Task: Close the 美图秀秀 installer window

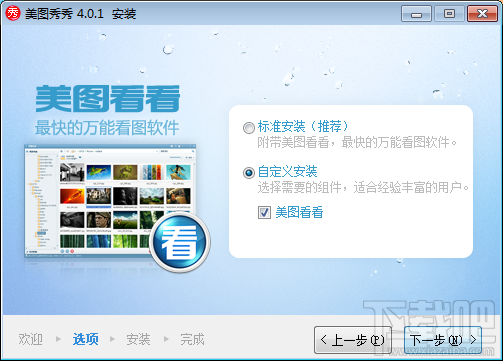Action: coord(482,14)
